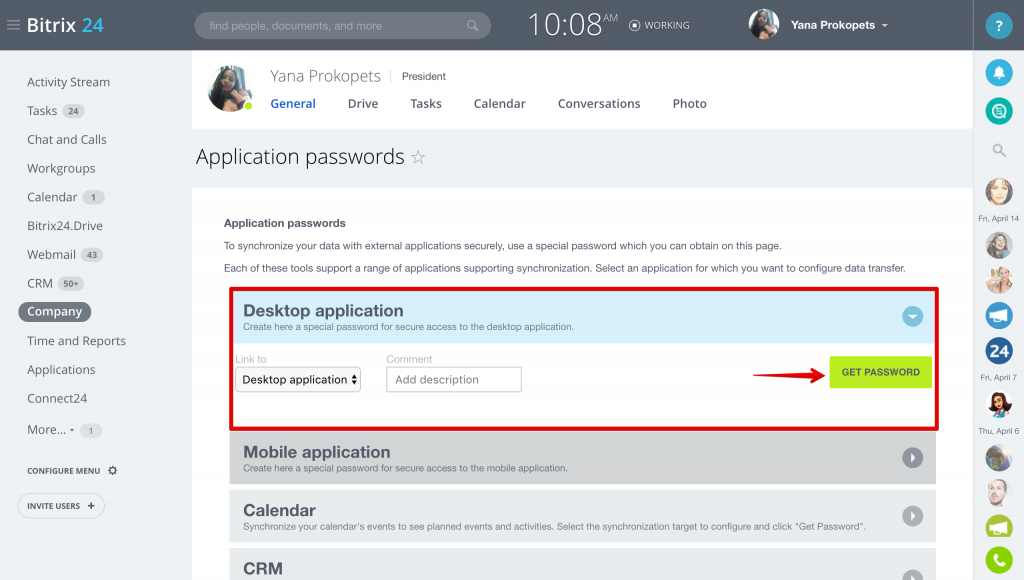Add Application passwords page to favorites star
The image size is (1024, 580).
tap(418, 157)
